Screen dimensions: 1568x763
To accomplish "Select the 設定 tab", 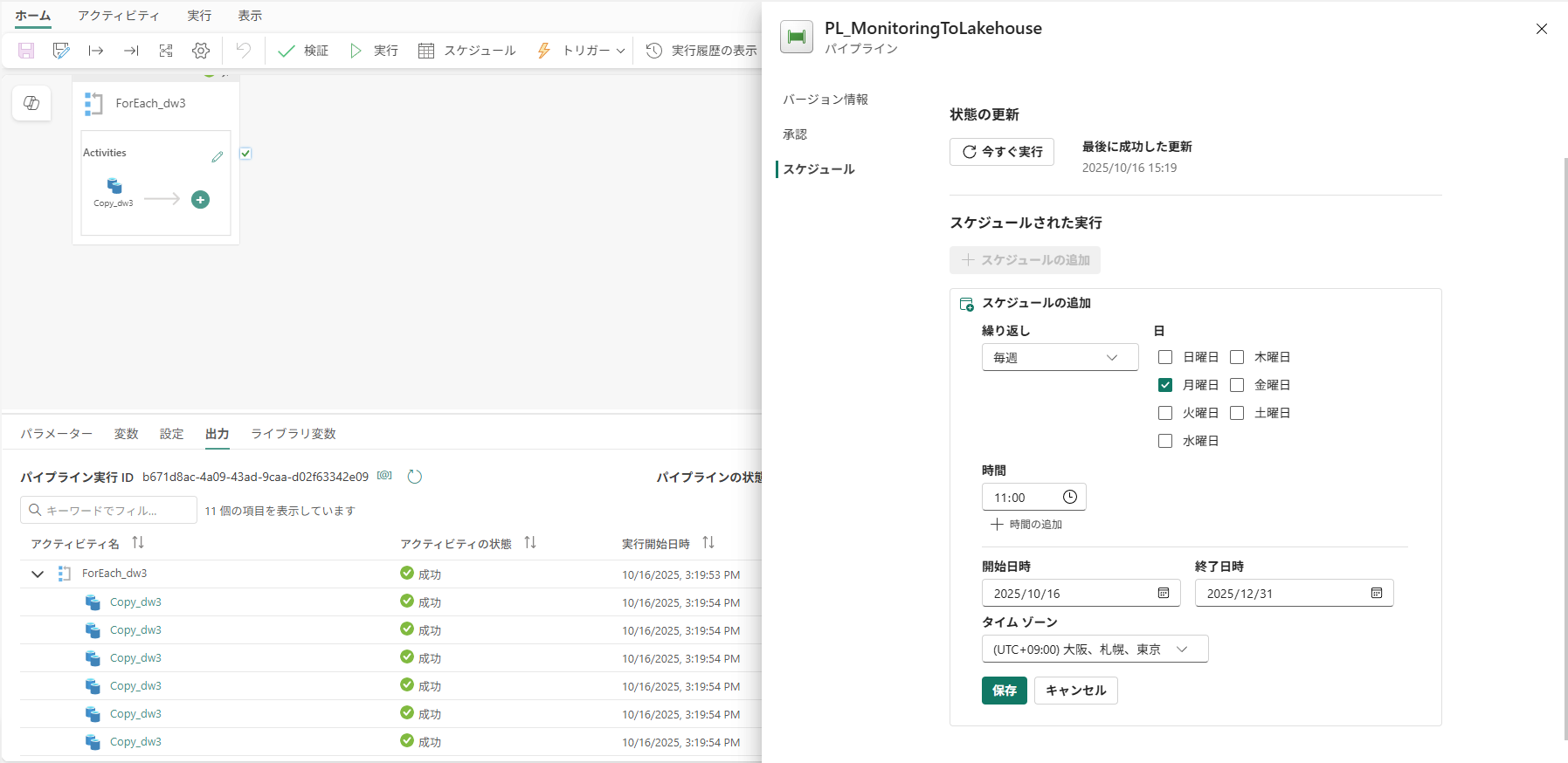I will point(172,434).
